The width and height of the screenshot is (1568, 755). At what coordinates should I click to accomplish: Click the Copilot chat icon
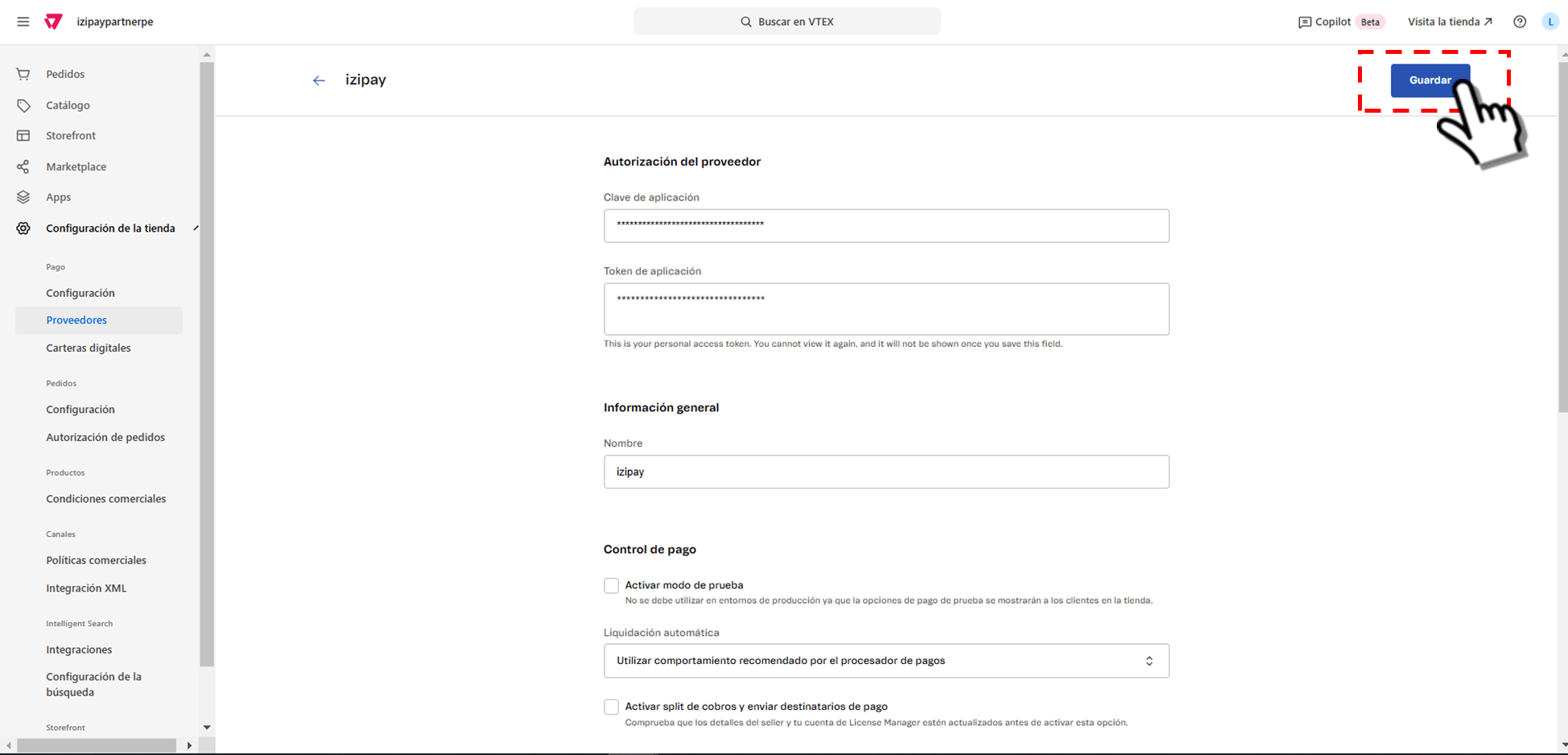click(1305, 23)
